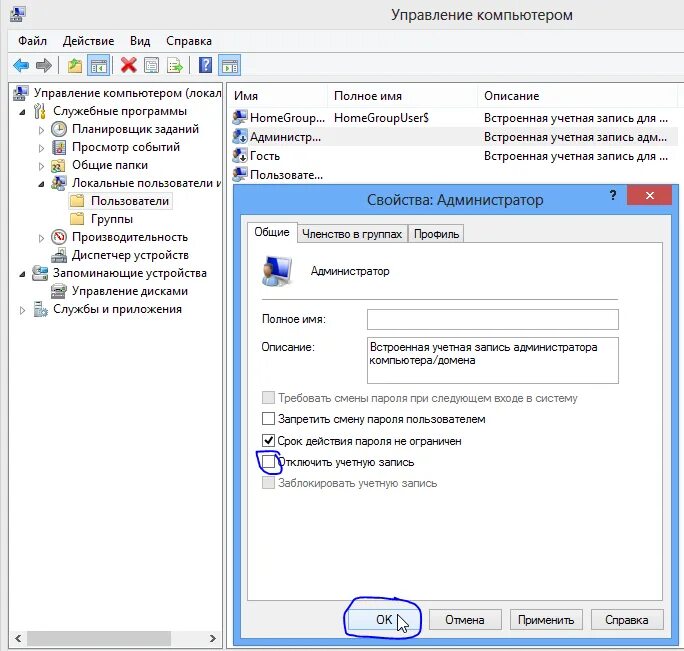Viewport: 684px width, 651px height.
Task: Collapse Запоминающие устройства node
Action: tap(23, 274)
